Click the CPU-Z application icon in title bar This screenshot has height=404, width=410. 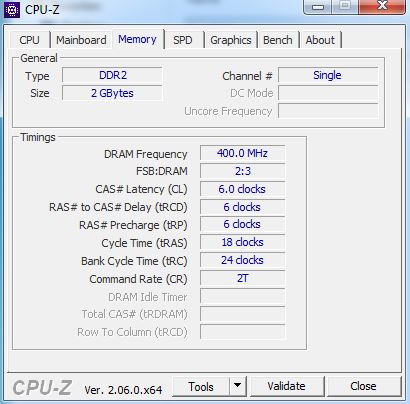12,10
